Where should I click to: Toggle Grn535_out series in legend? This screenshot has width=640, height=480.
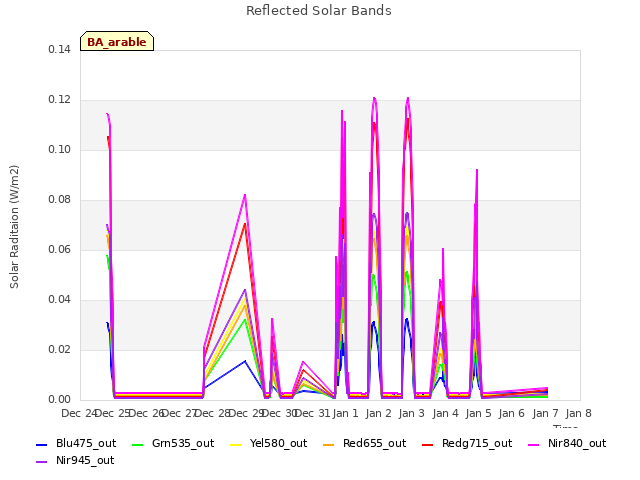pyautogui.click(x=173, y=443)
